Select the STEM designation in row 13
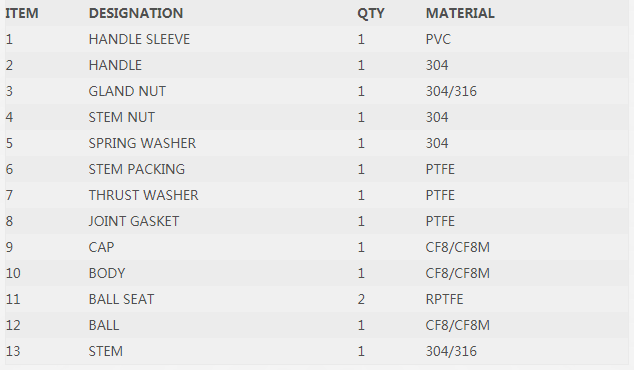 tap(106, 351)
